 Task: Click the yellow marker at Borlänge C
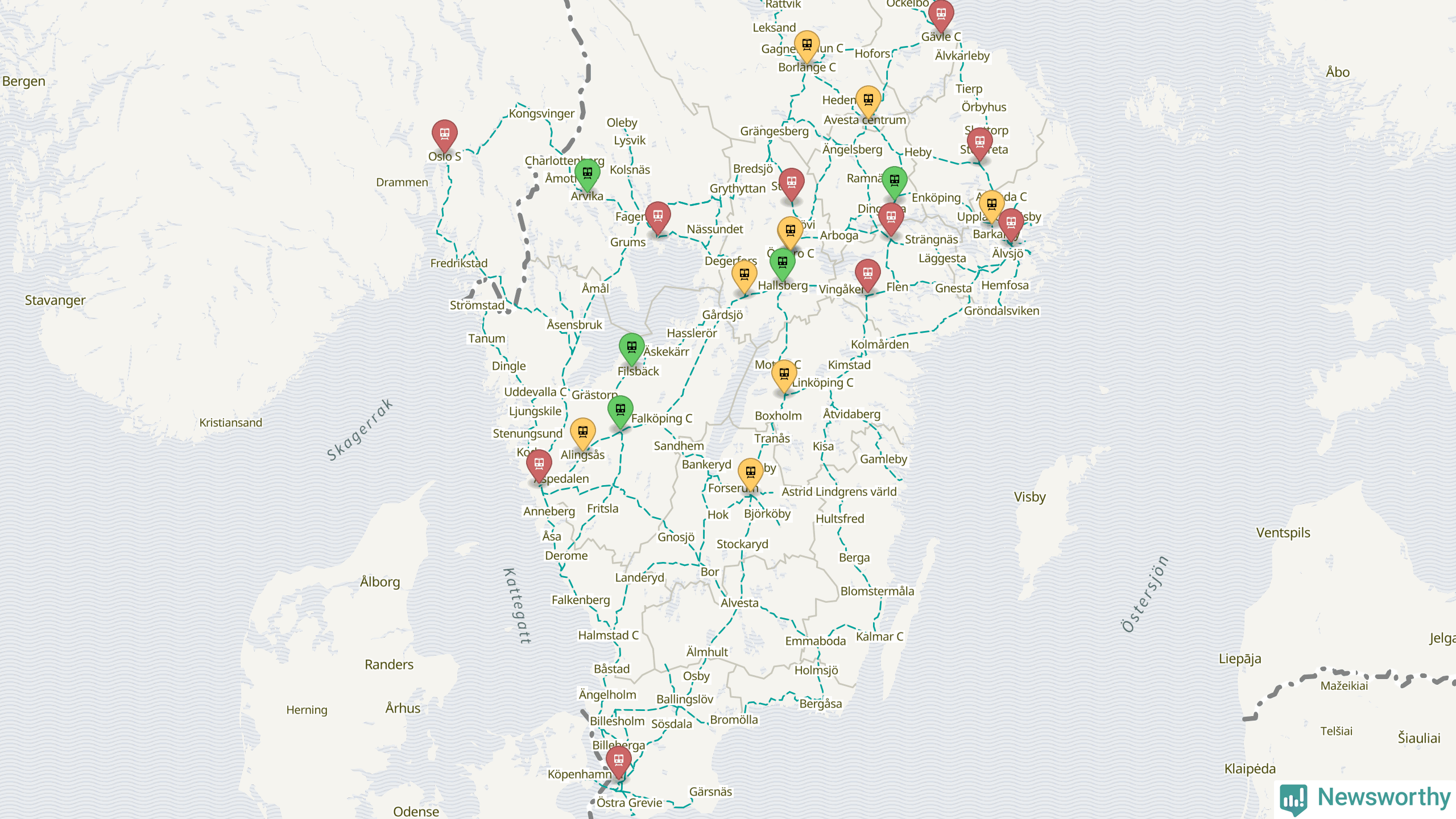click(806, 45)
